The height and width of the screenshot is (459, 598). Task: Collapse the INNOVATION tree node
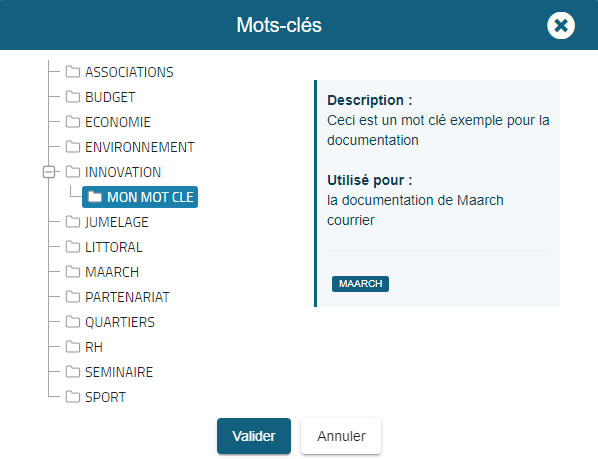[49, 172]
